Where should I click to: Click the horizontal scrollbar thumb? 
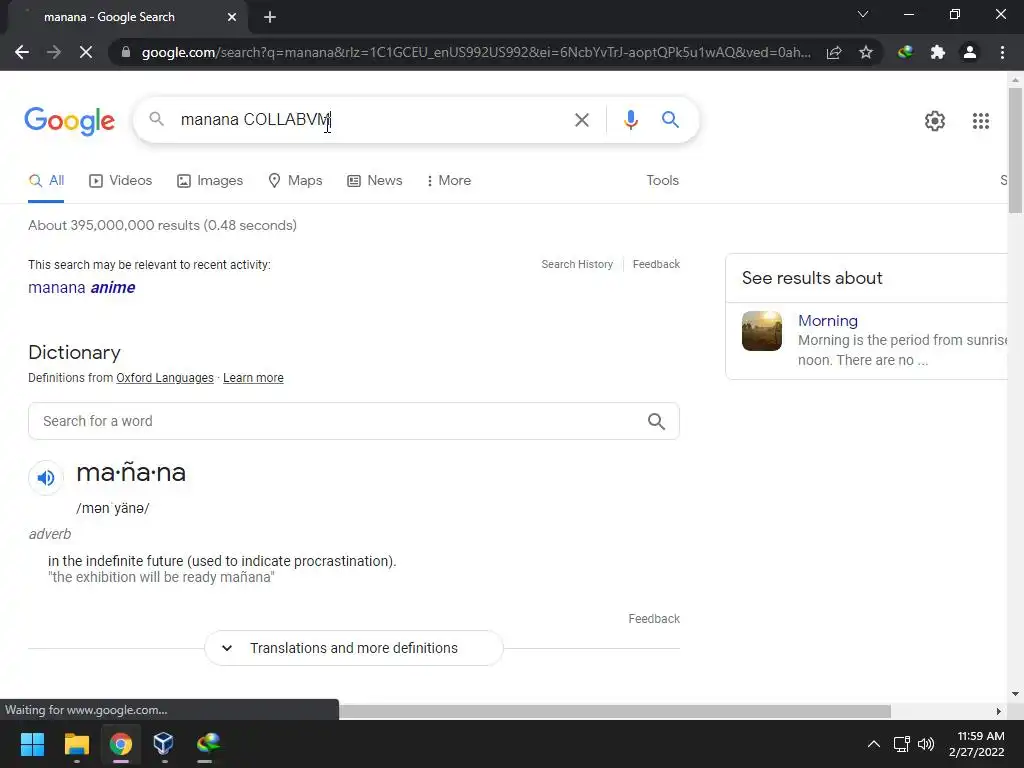tap(615, 711)
